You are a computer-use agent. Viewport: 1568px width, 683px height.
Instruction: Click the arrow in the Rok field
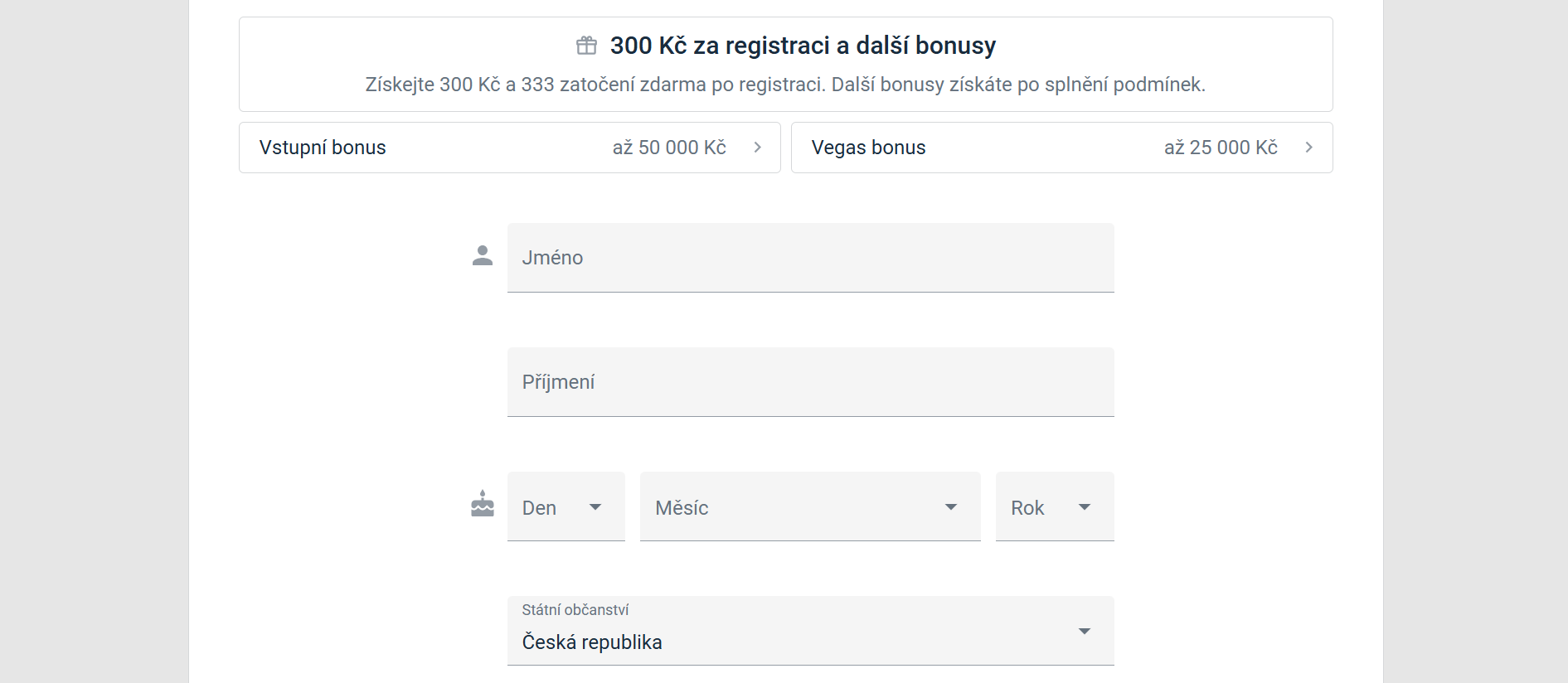pos(1085,507)
